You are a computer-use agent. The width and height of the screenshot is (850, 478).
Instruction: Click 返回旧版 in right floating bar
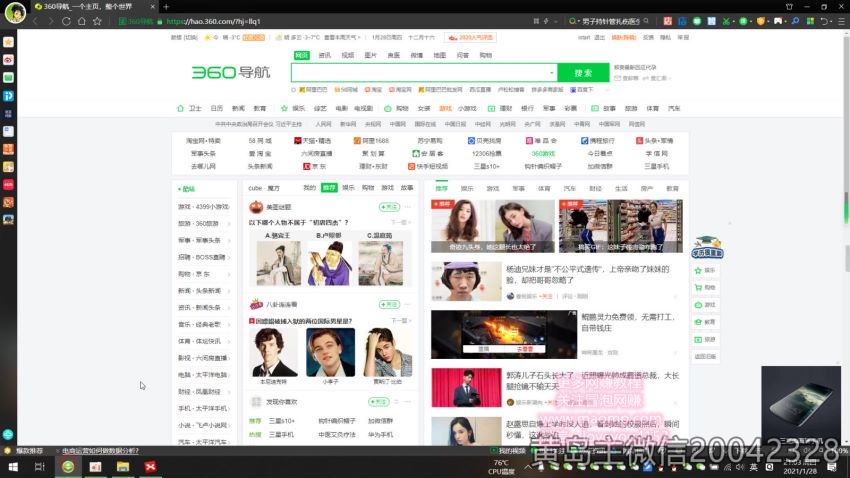click(x=705, y=357)
